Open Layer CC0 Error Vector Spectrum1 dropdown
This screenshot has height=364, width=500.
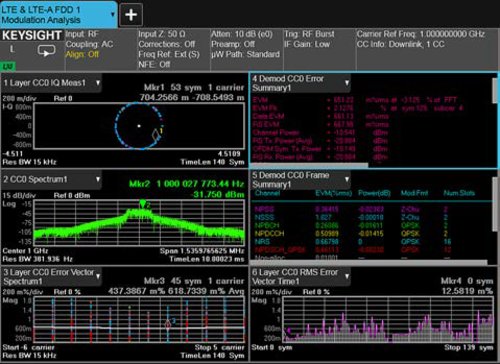[98, 276]
